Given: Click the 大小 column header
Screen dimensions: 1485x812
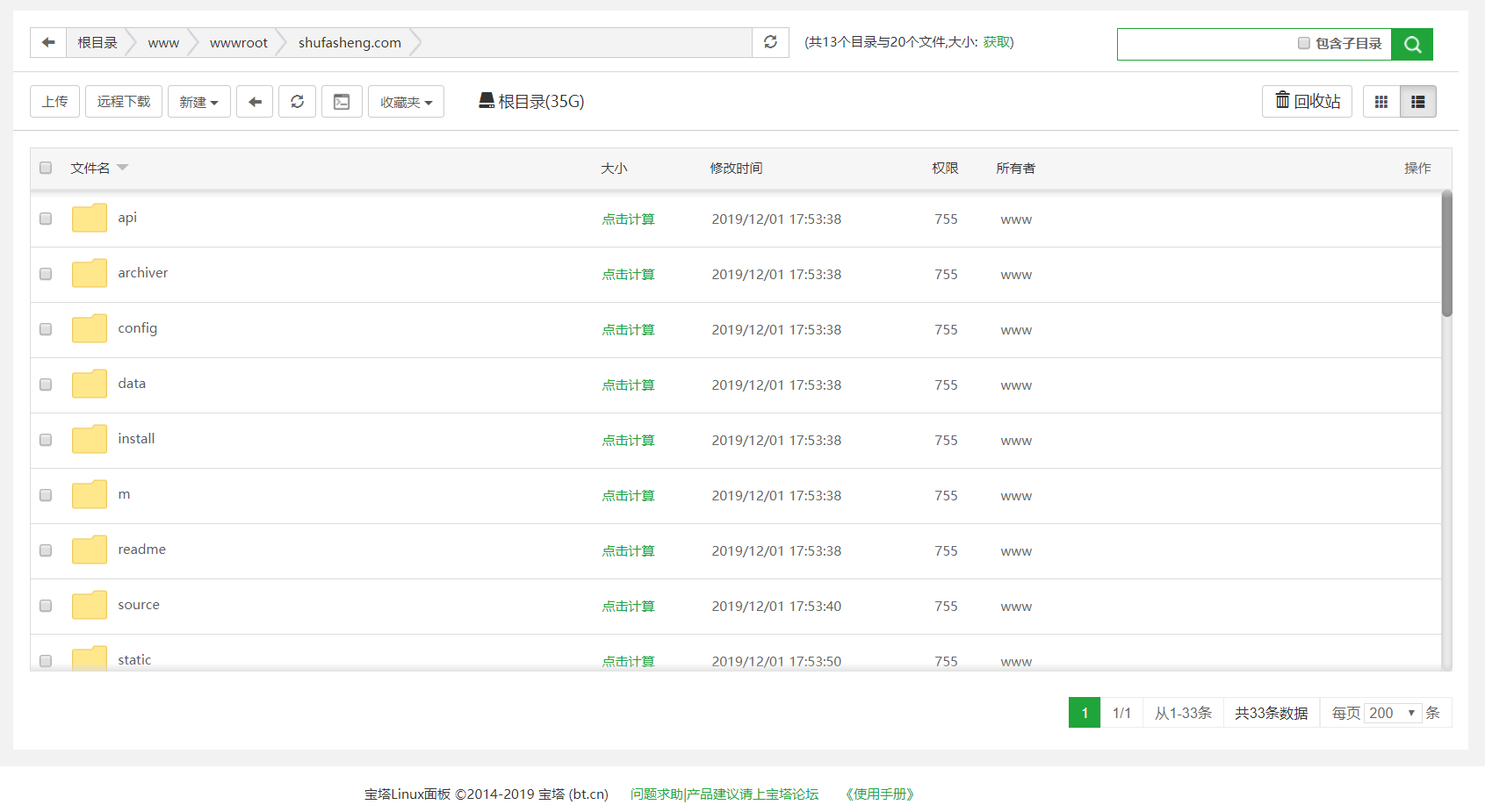Looking at the screenshot, I should tap(614, 169).
